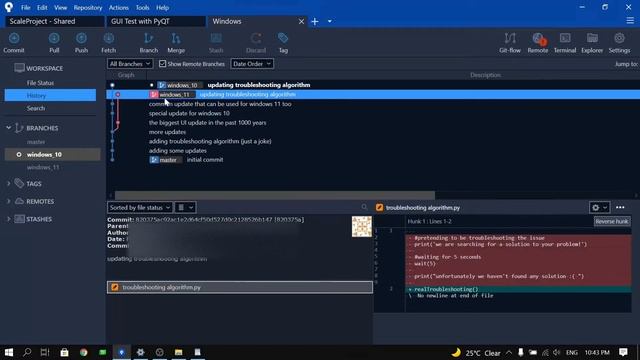Open the Repository menu
The width and height of the screenshot is (640, 360).
point(88,7)
